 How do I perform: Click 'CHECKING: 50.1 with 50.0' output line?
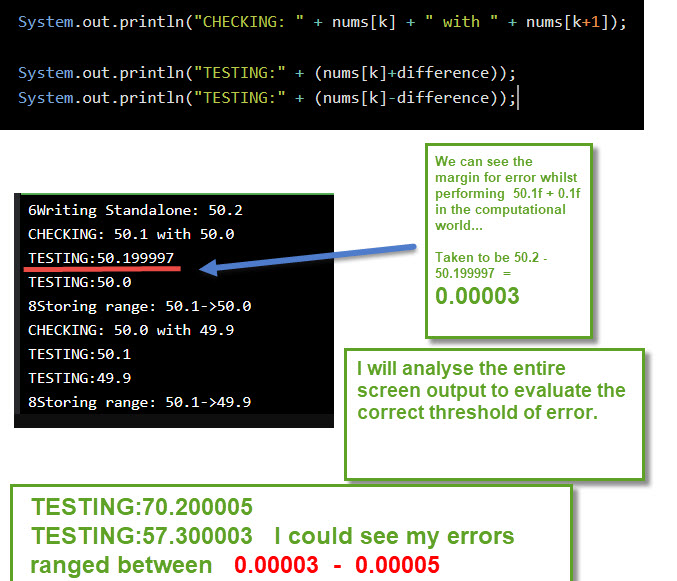[x=131, y=234]
